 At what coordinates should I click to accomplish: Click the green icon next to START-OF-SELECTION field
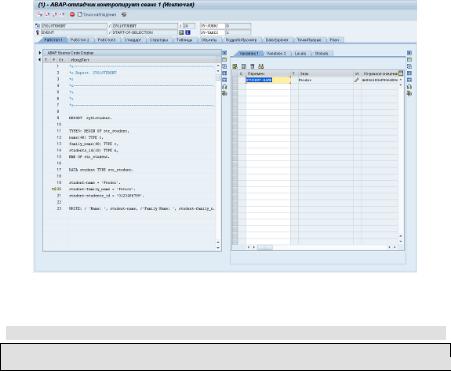181,33
